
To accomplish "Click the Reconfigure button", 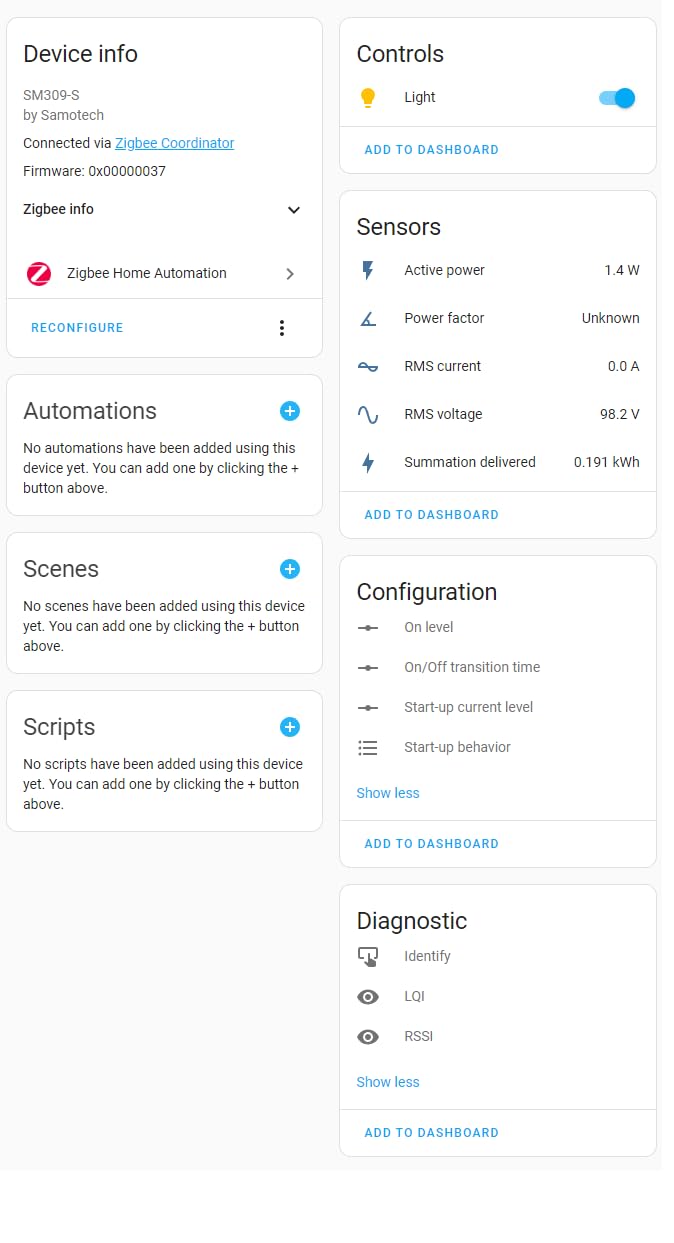I will point(77,328).
